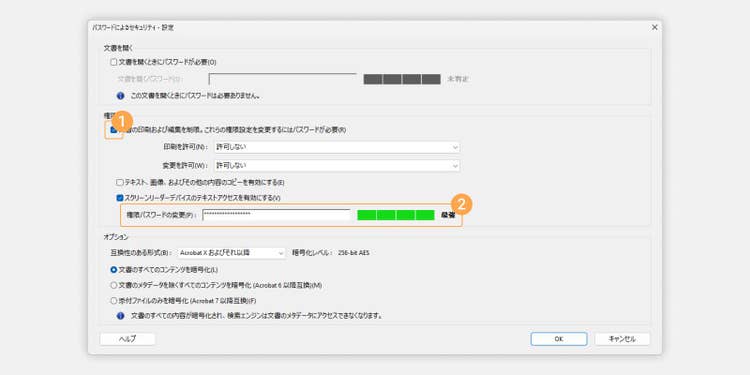The image size is (750, 375).
Task: Select 'encrypt all except metadata' radio option
Action: (x=114, y=285)
